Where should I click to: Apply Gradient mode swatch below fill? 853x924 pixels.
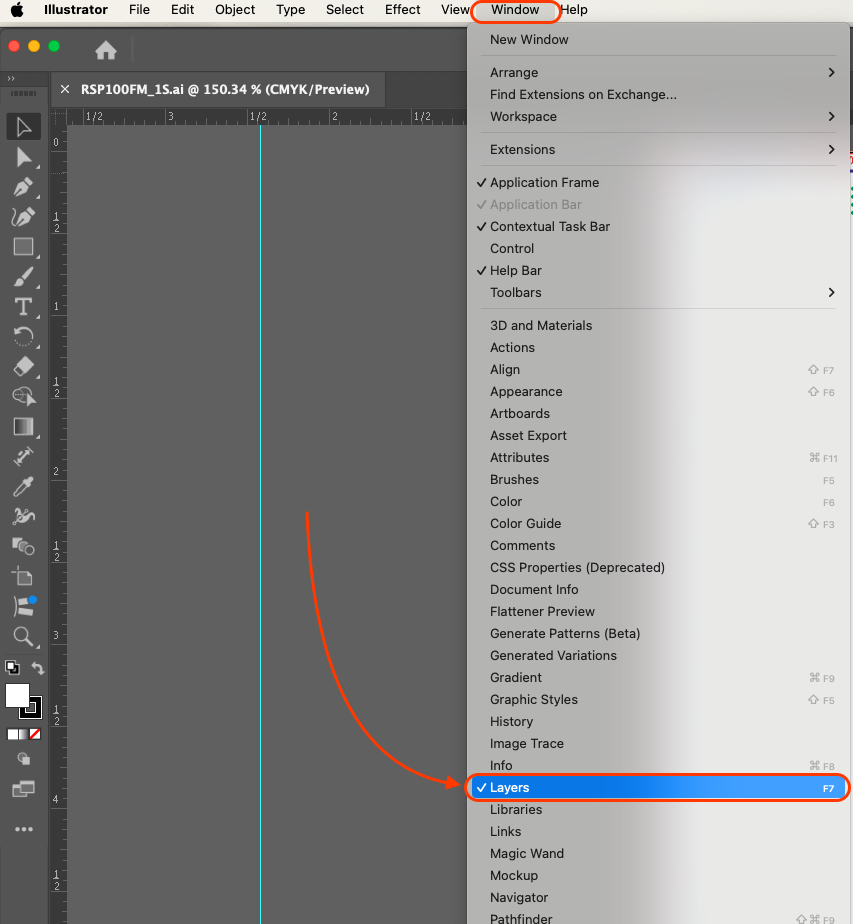(x=24, y=734)
